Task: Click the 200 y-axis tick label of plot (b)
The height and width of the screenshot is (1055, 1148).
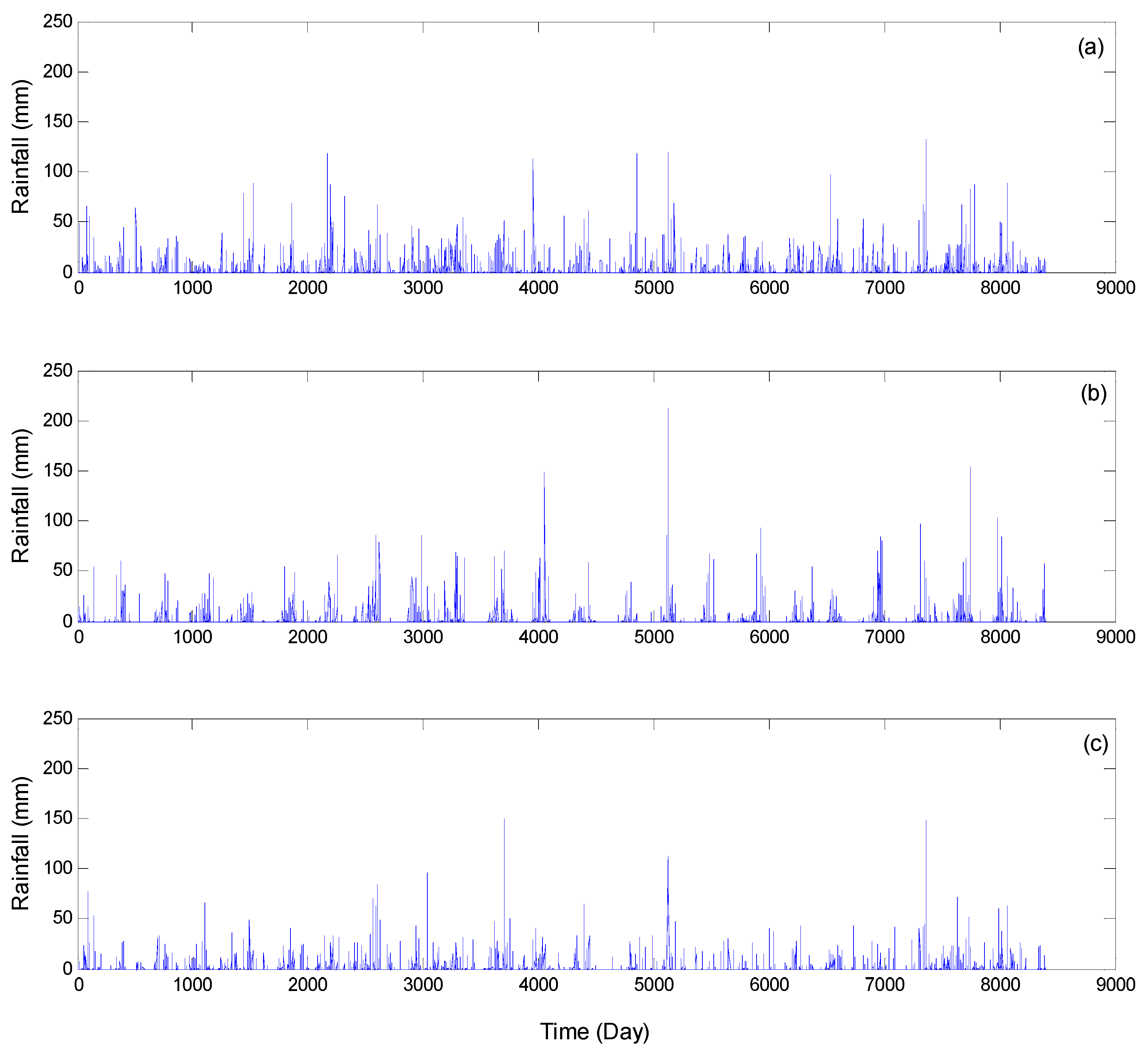Action: click(58, 420)
